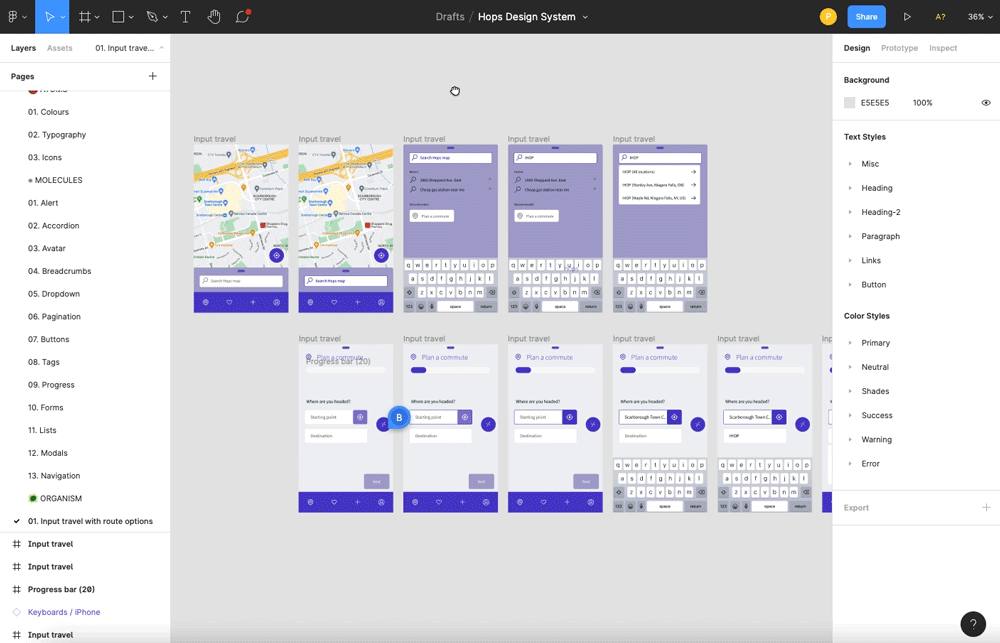Select 01. Input travel with route options page
This screenshot has height=643, width=1000.
tap(90, 521)
